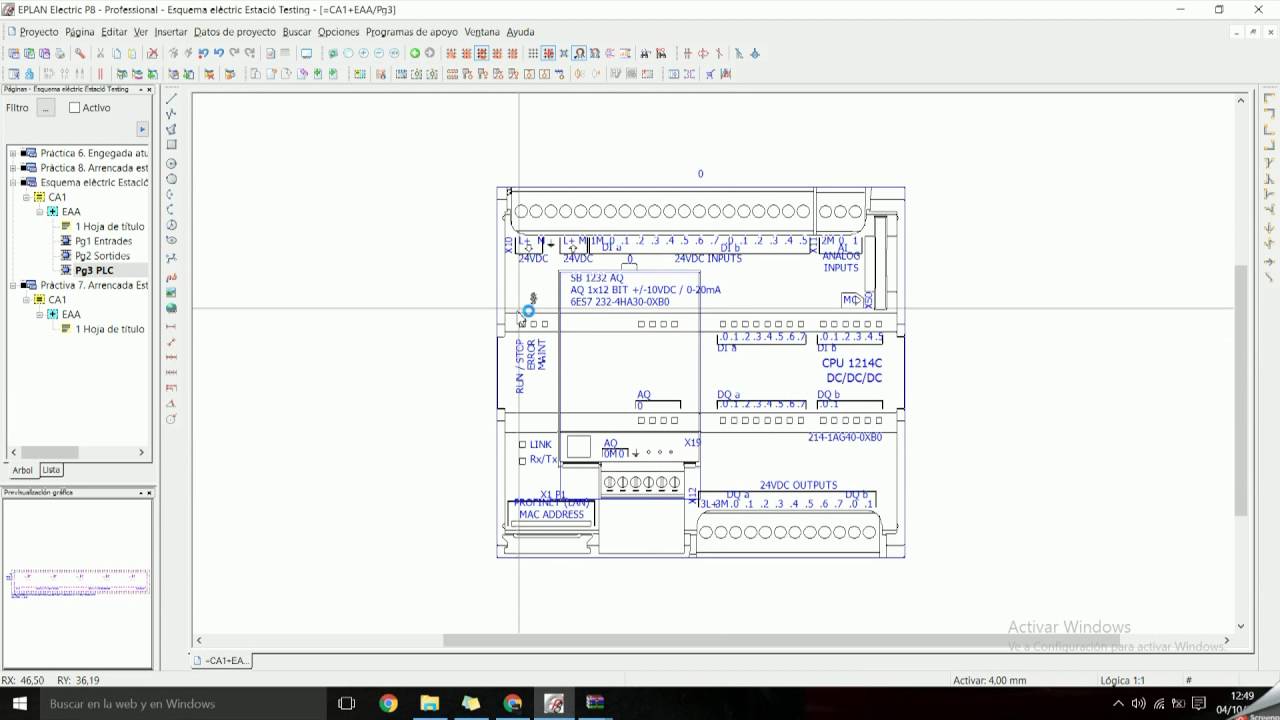Image resolution: width=1280 pixels, height=720 pixels.
Task: Open the filter ellipsis button
Action: pyautogui.click(x=45, y=108)
